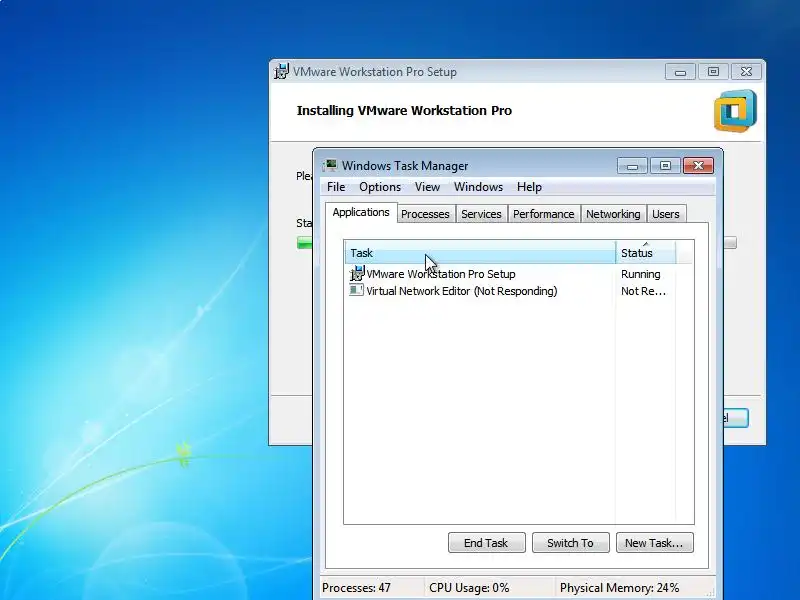Open the View menu in Task Manager
The width and height of the screenshot is (800, 600).
tap(427, 187)
